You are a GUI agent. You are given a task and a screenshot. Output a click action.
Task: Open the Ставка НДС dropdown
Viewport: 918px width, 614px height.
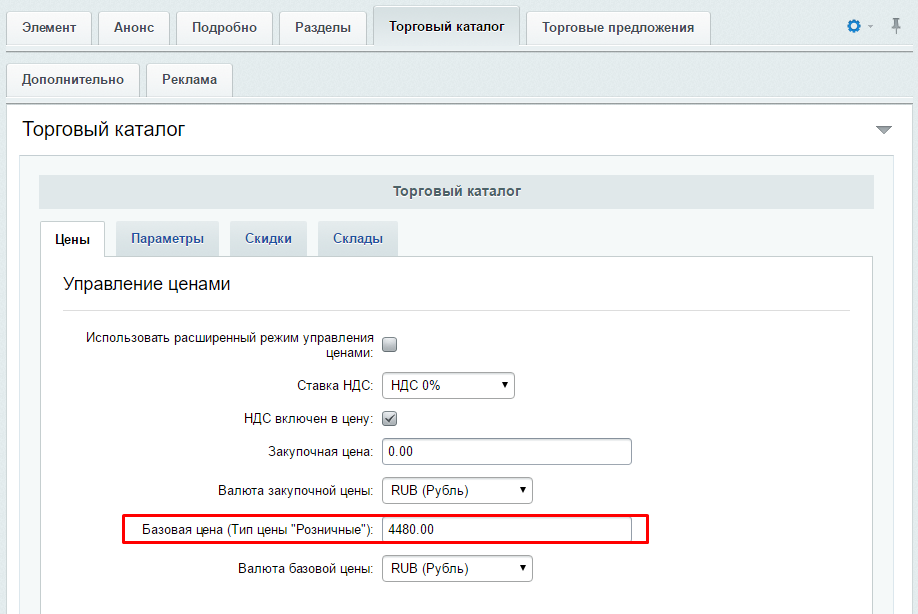[448, 386]
